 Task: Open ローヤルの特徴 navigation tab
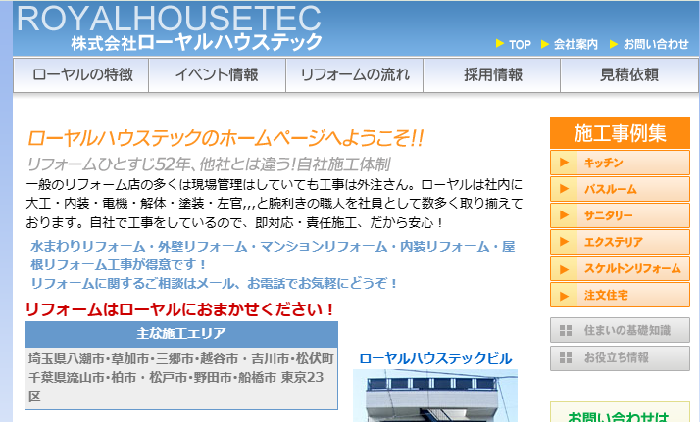pos(81,75)
